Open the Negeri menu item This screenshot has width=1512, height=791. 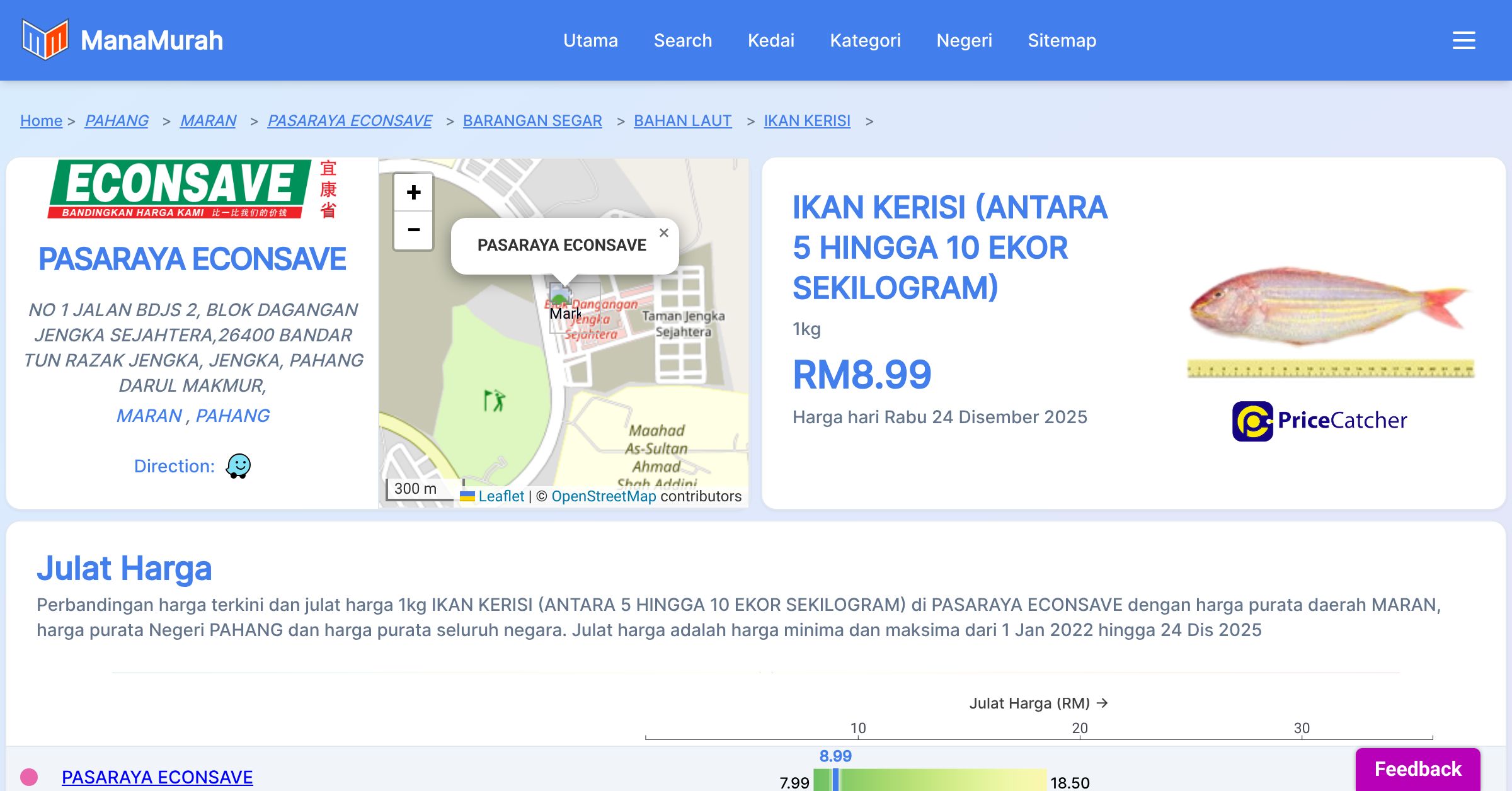tap(964, 40)
